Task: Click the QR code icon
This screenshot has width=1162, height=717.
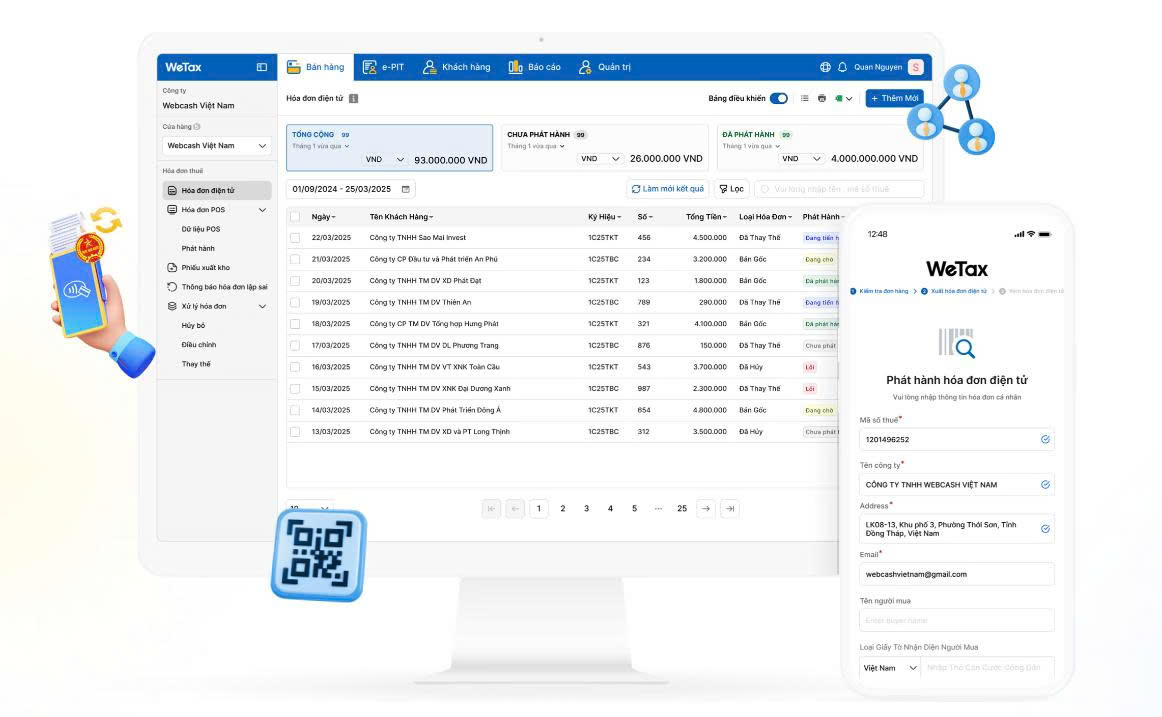Action: (x=319, y=555)
